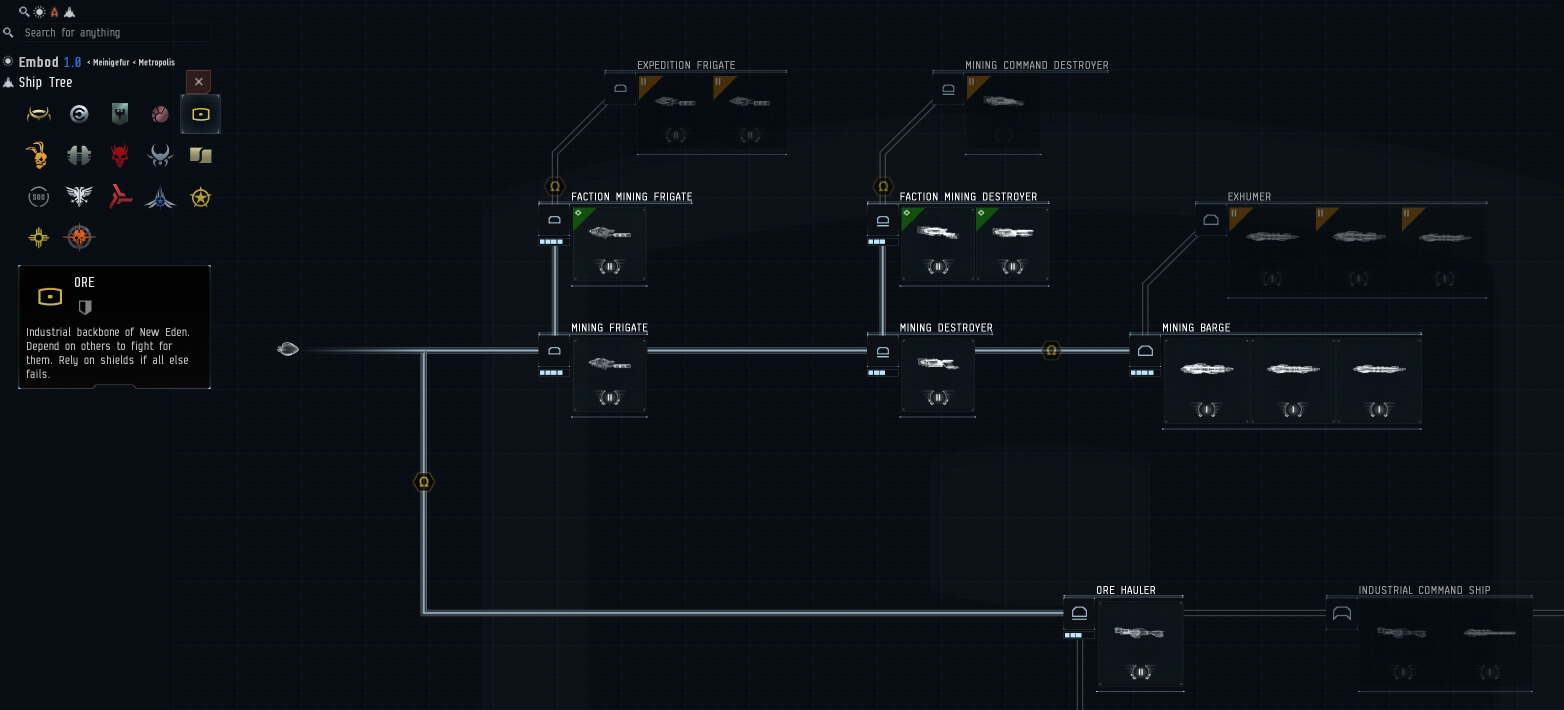Select the Minmatar Republic faction icon

tap(160, 114)
